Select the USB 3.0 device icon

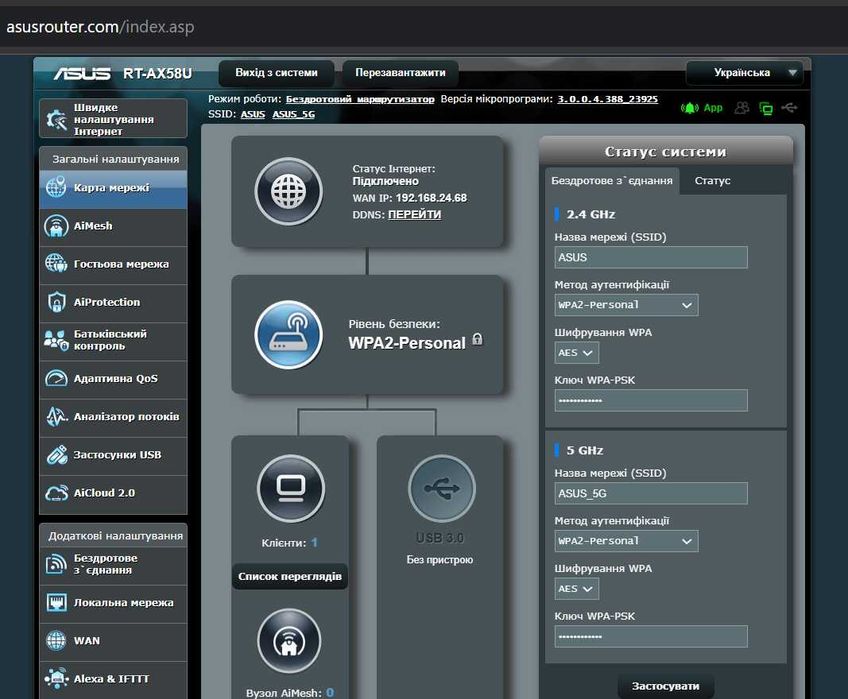coord(441,489)
